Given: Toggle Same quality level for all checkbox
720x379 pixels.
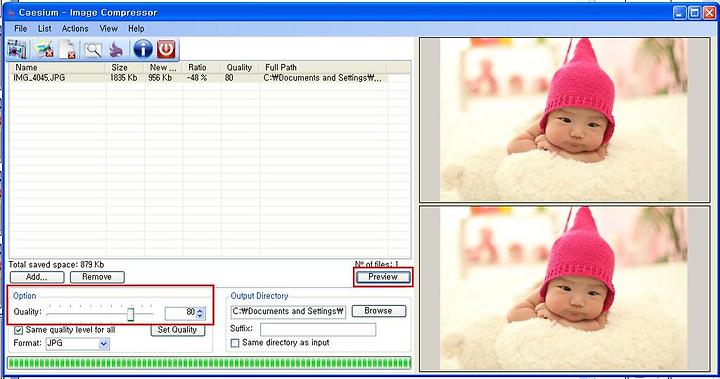Looking at the screenshot, I should pos(18,330).
